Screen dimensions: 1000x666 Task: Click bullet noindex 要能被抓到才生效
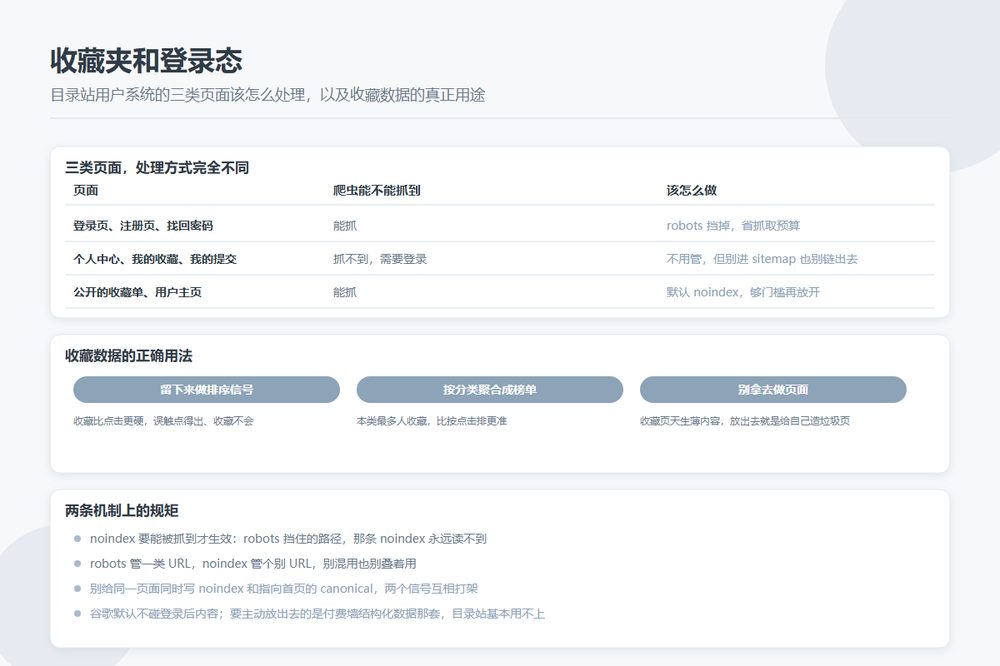288,538
